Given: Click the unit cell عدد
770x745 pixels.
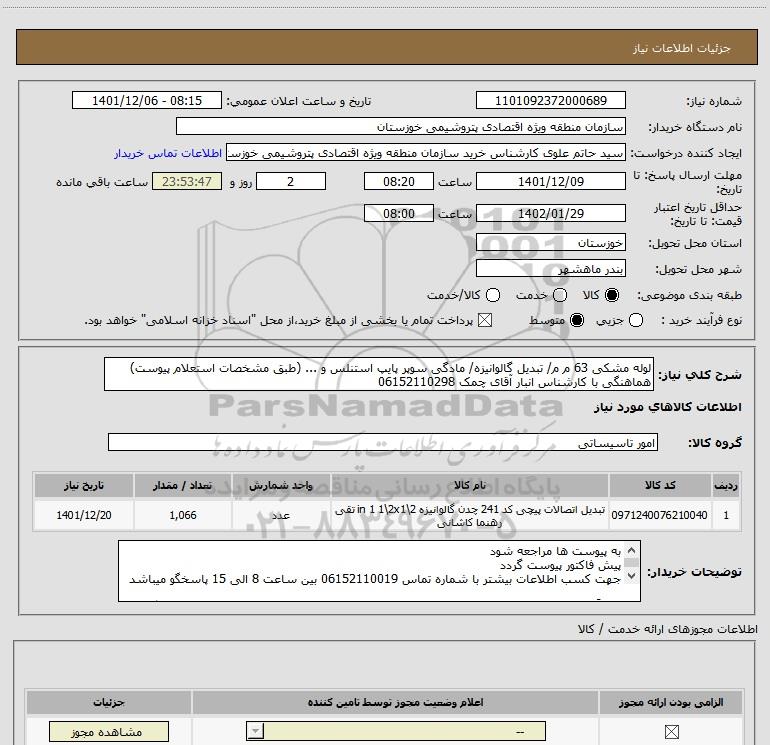Looking at the screenshot, I should tap(280, 515).
